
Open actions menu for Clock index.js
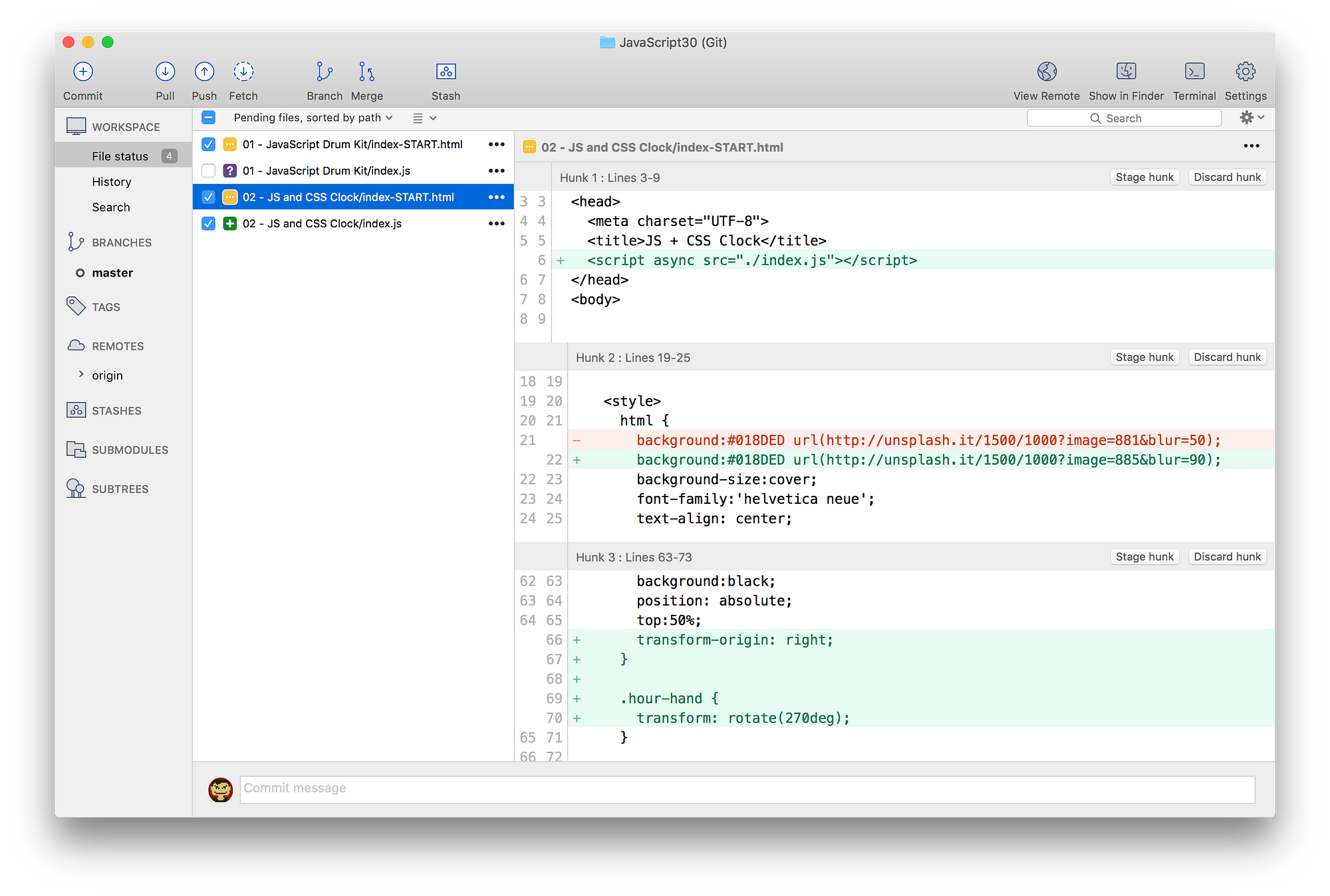[497, 224]
